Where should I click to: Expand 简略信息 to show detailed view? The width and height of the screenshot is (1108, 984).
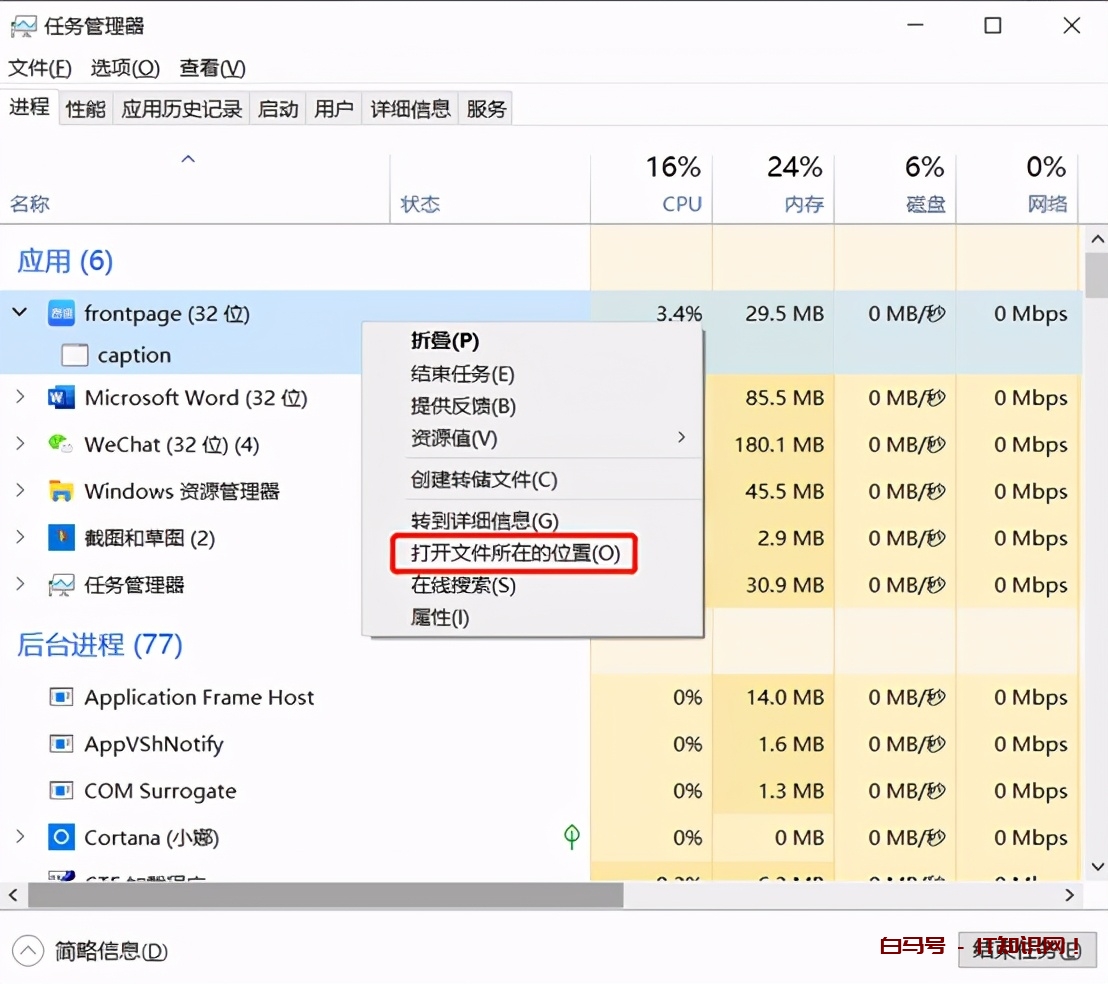[x=30, y=952]
